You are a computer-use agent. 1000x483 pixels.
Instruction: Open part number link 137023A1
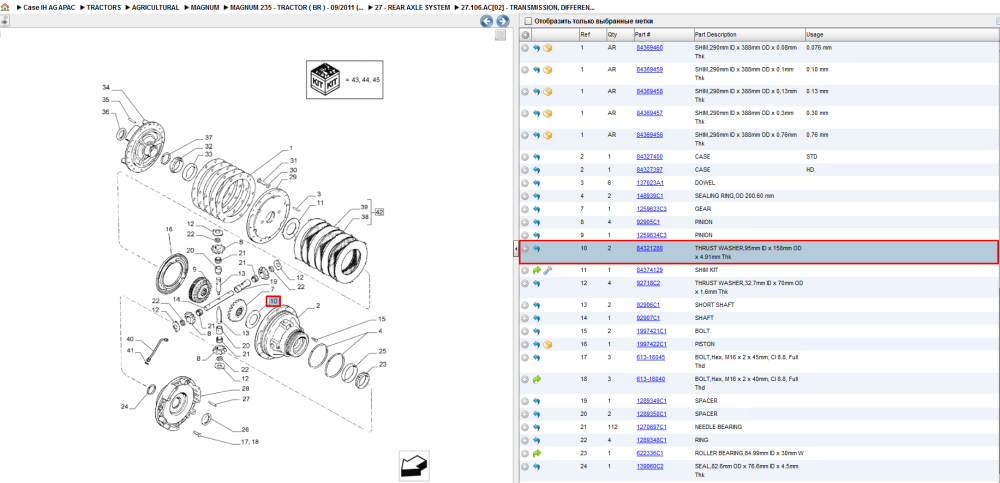tap(649, 183)
